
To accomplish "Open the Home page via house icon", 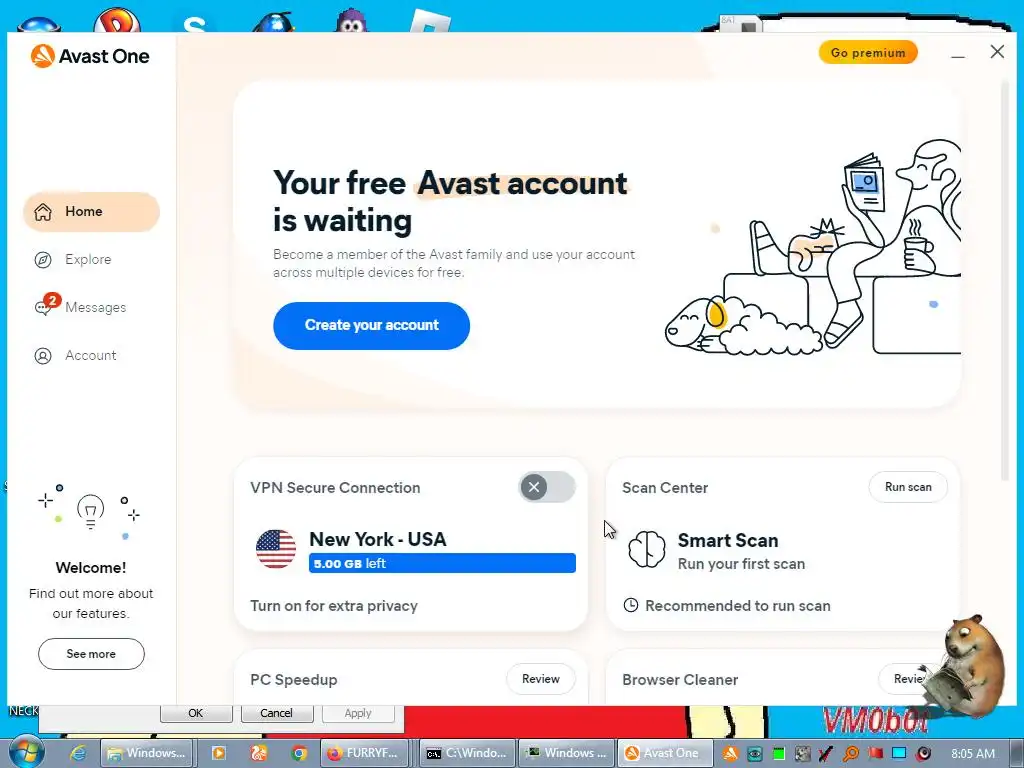I will point(43,212).
